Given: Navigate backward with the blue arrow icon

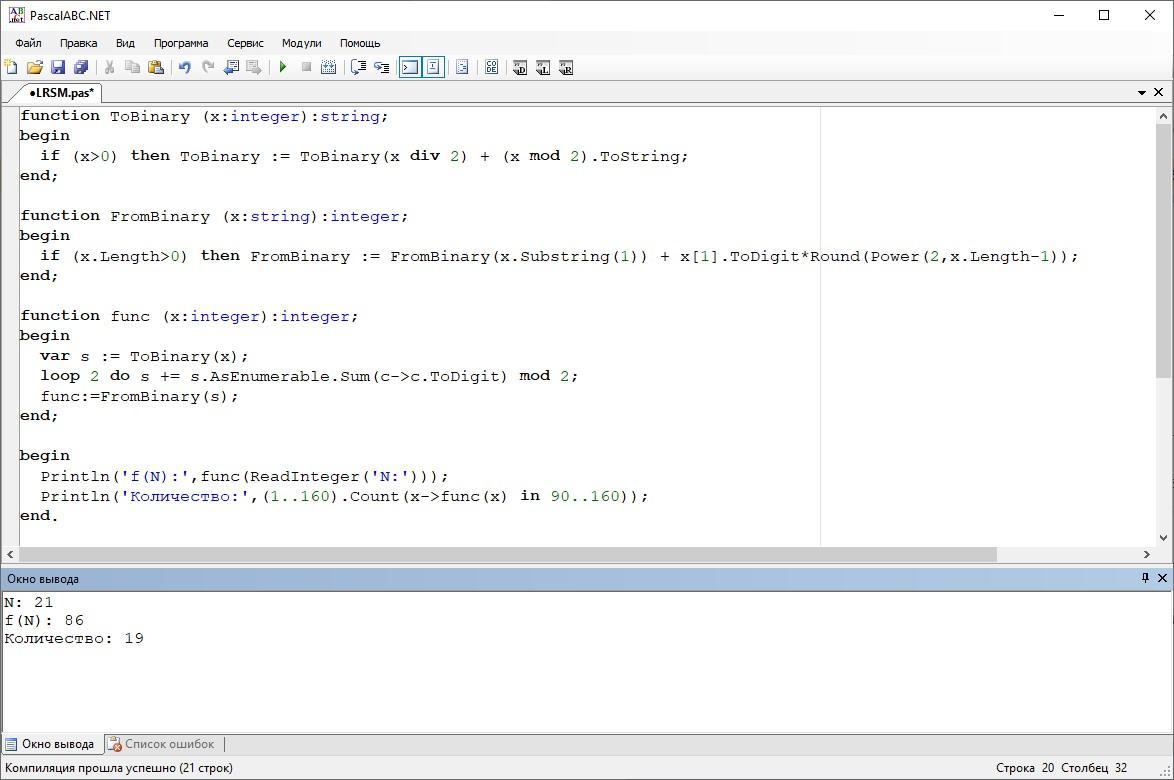Looking at the screenshot, I should [x=231, y=67].
